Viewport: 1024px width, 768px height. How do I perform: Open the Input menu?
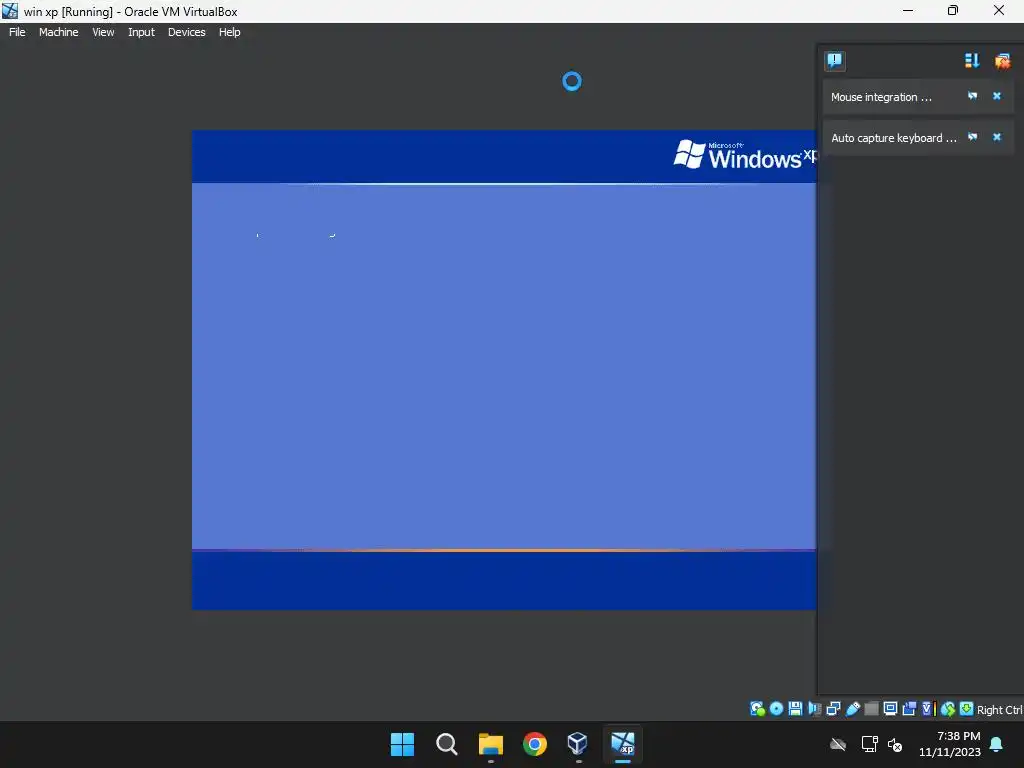point(141,32)
